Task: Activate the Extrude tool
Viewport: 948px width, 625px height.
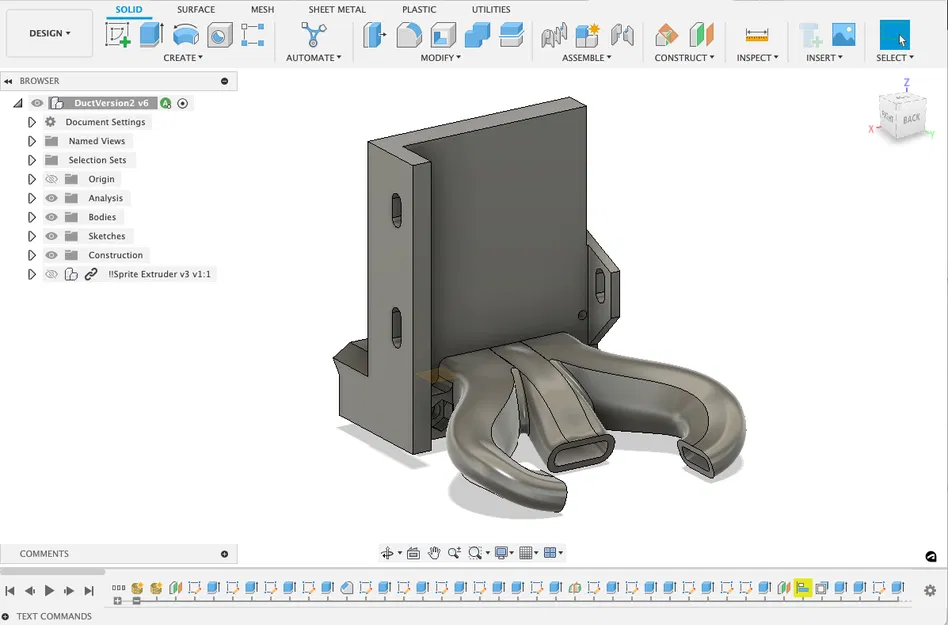Action: pyautogui.click(x=150, y=34)
